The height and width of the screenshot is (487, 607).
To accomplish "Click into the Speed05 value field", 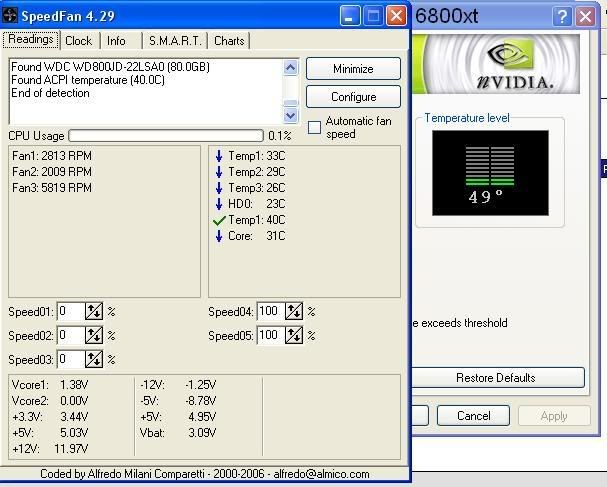I will click(x=271, y=335).
